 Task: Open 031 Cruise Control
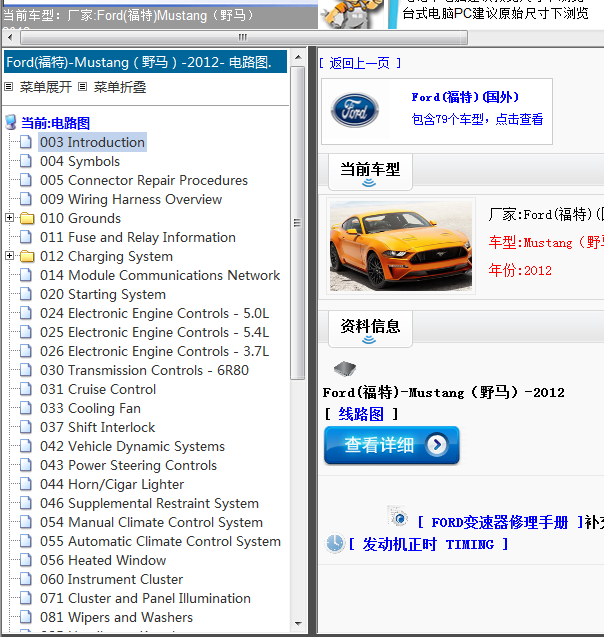pos(98,389)
